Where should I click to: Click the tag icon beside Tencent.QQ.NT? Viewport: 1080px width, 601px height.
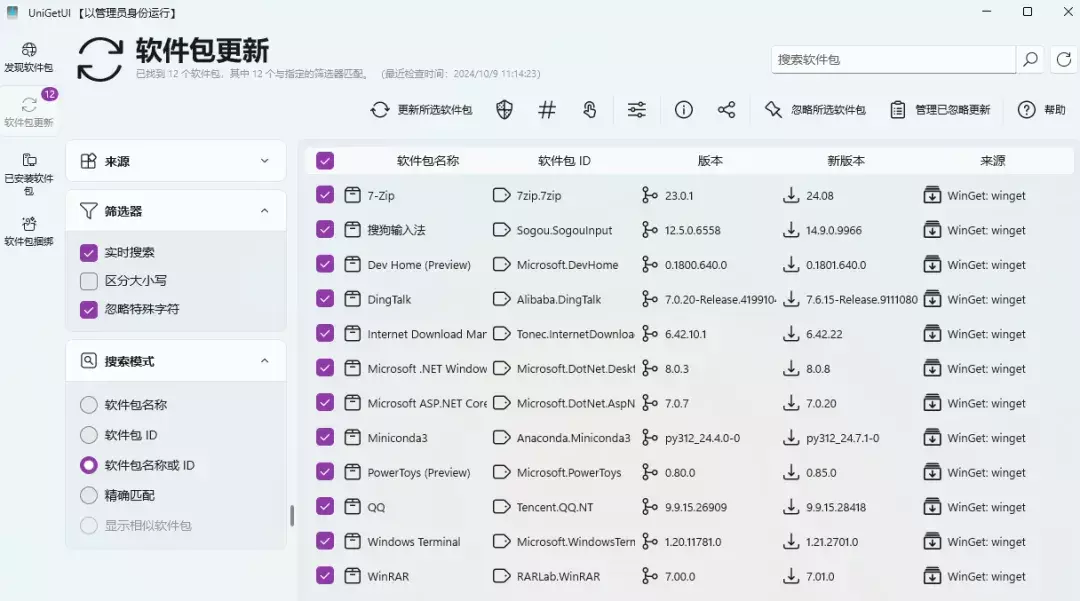[x=501, y=507]
